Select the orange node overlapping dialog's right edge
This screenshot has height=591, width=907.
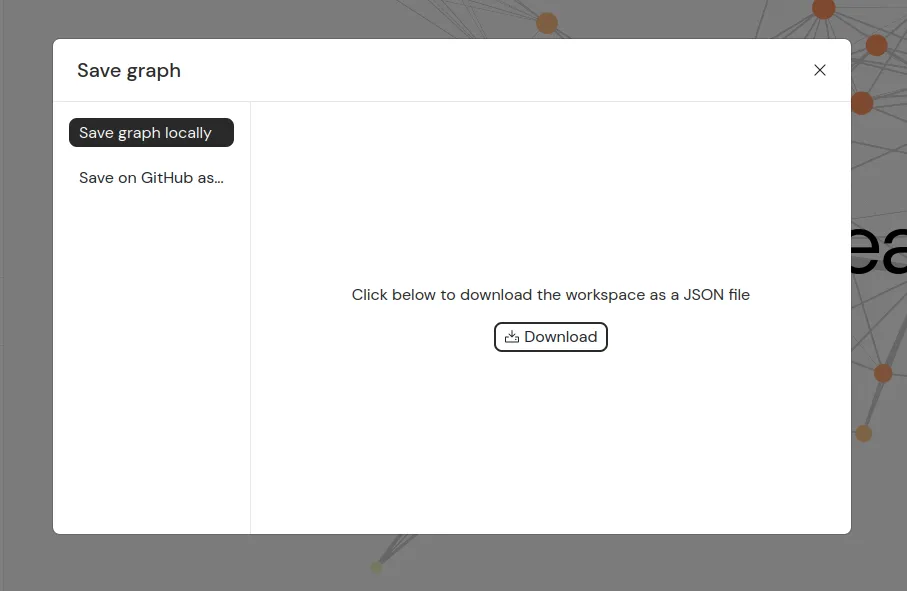862,102
